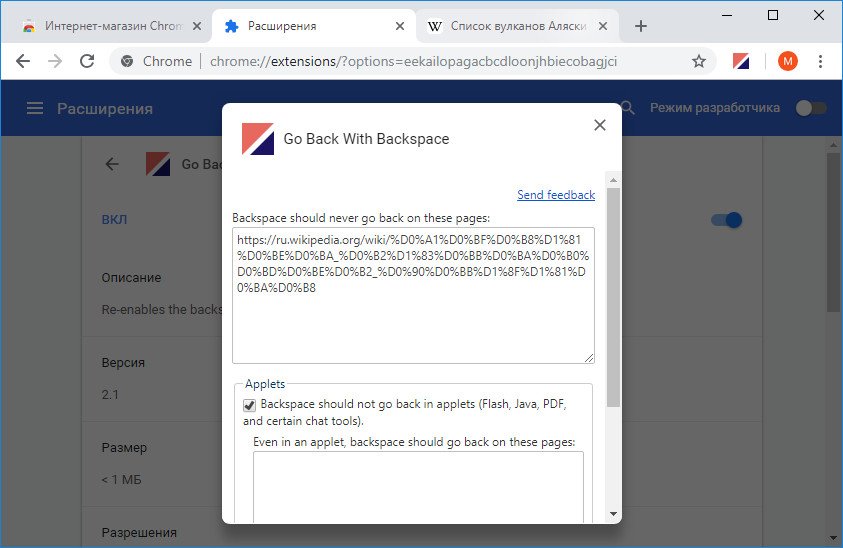
Task: Click the back arrow in extension details
Action: [x=112, y=164]
